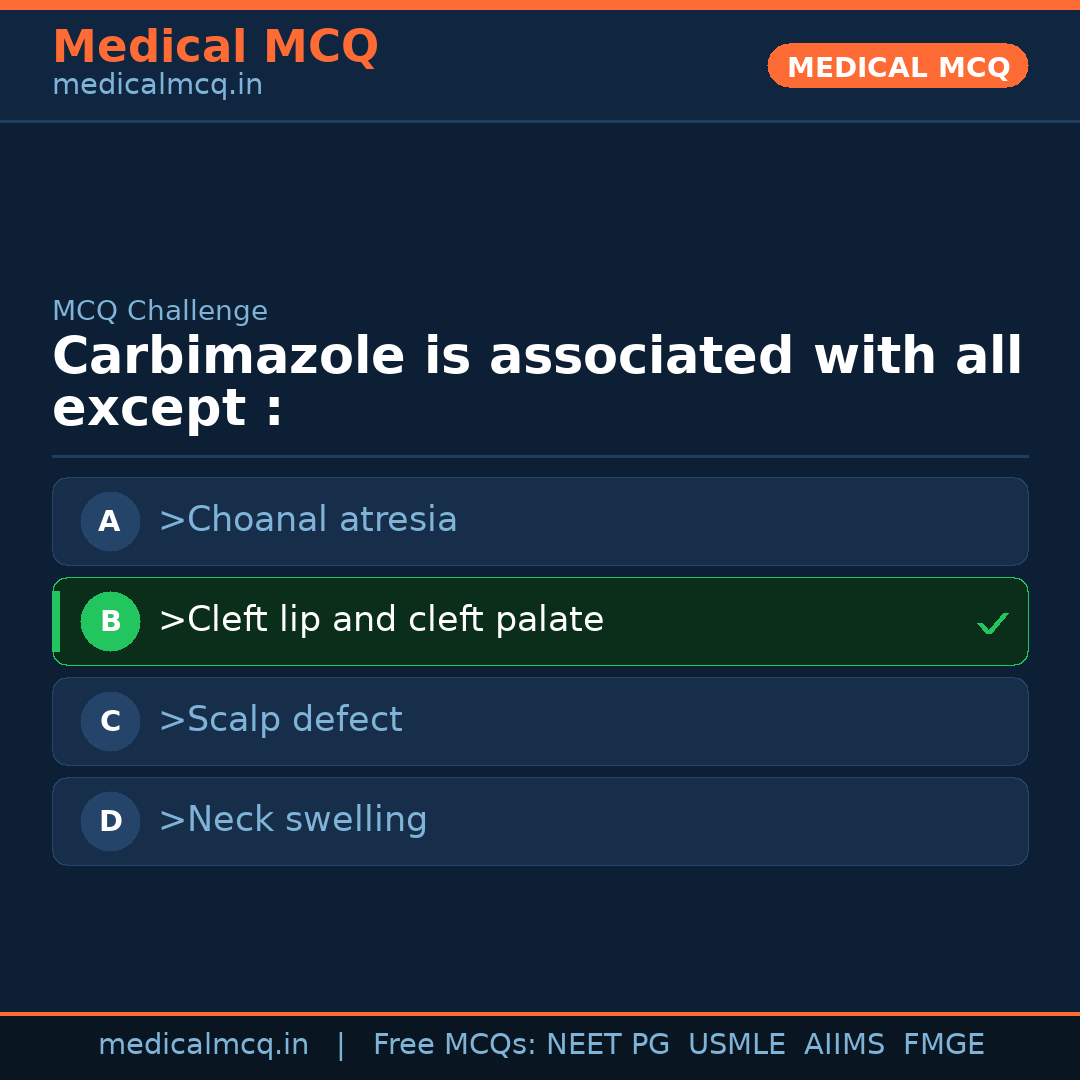Click the letter C circle icon
Viewport: 1080px width, 1080px height.
tap(110, 721)
